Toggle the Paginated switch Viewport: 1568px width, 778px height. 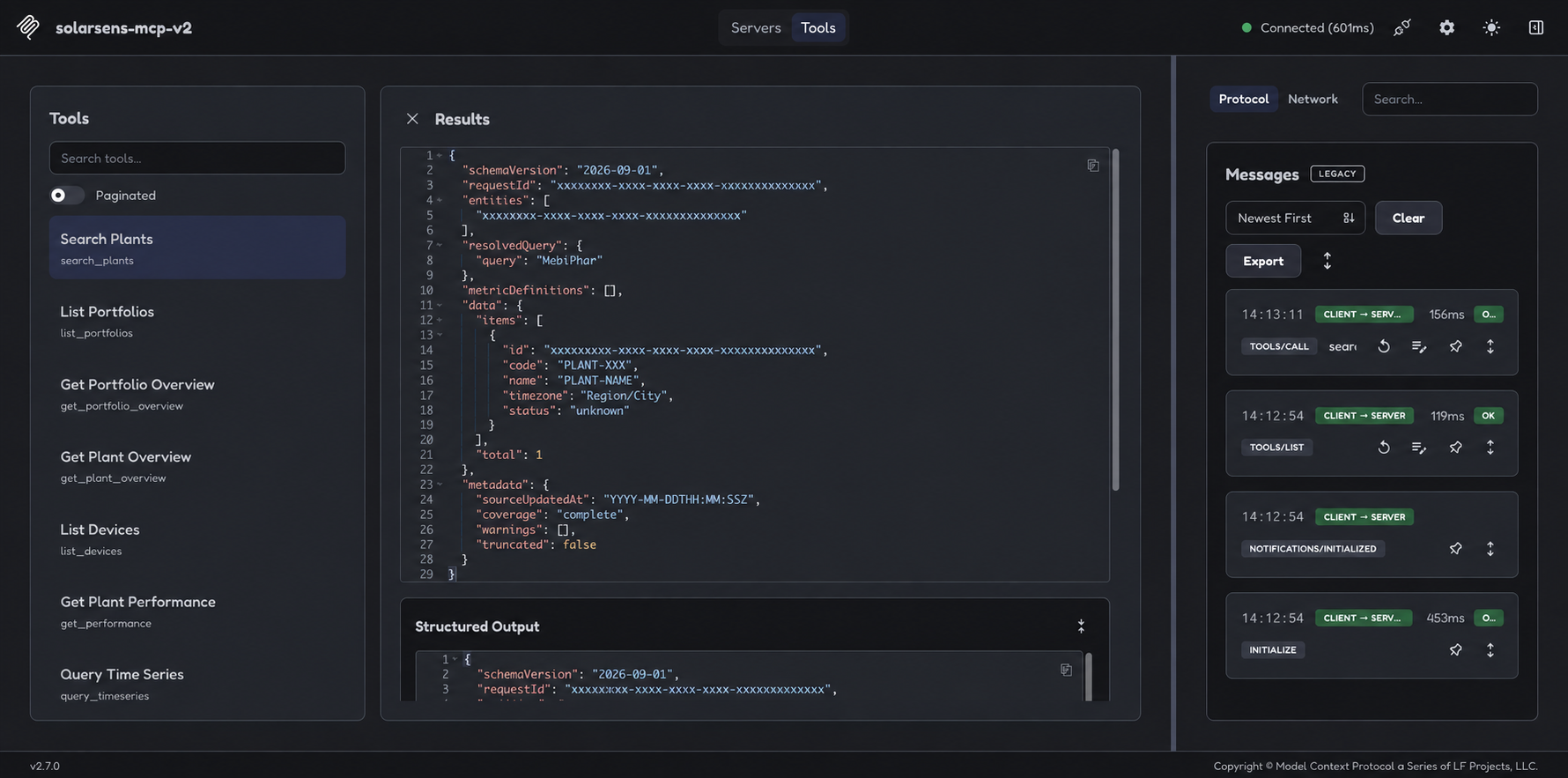coord(67,195)
